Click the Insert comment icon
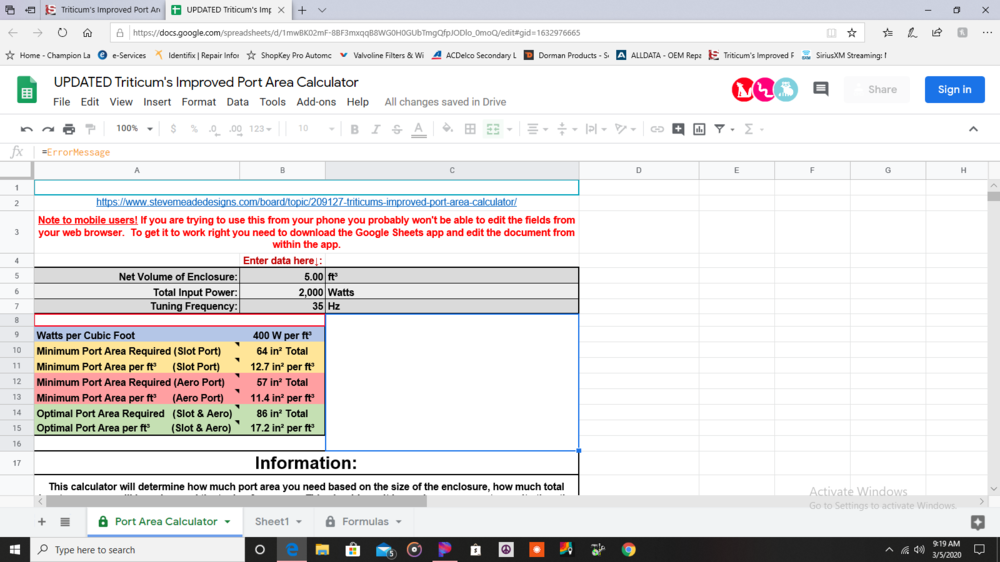 click(678, 129)
